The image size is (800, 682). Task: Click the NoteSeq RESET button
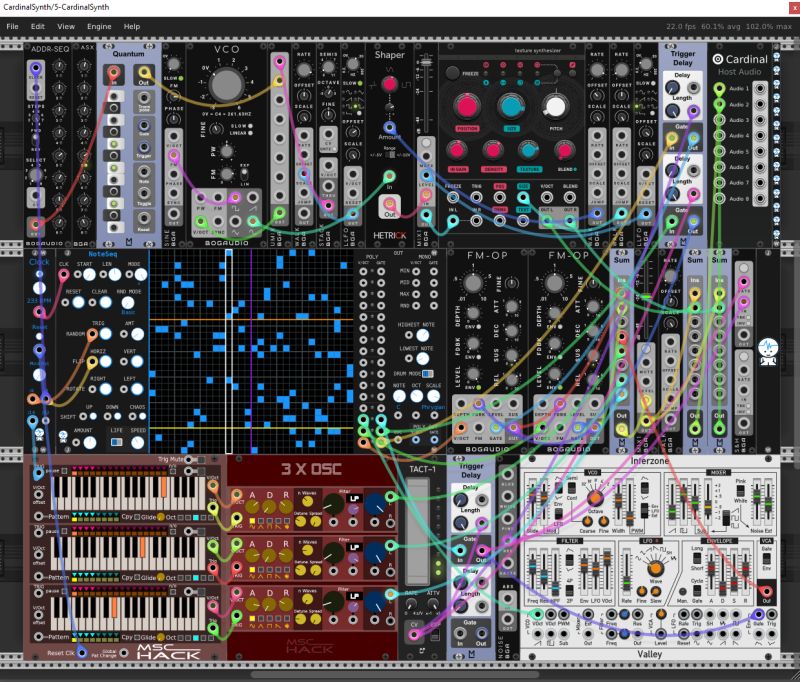[x=78, y=302]
